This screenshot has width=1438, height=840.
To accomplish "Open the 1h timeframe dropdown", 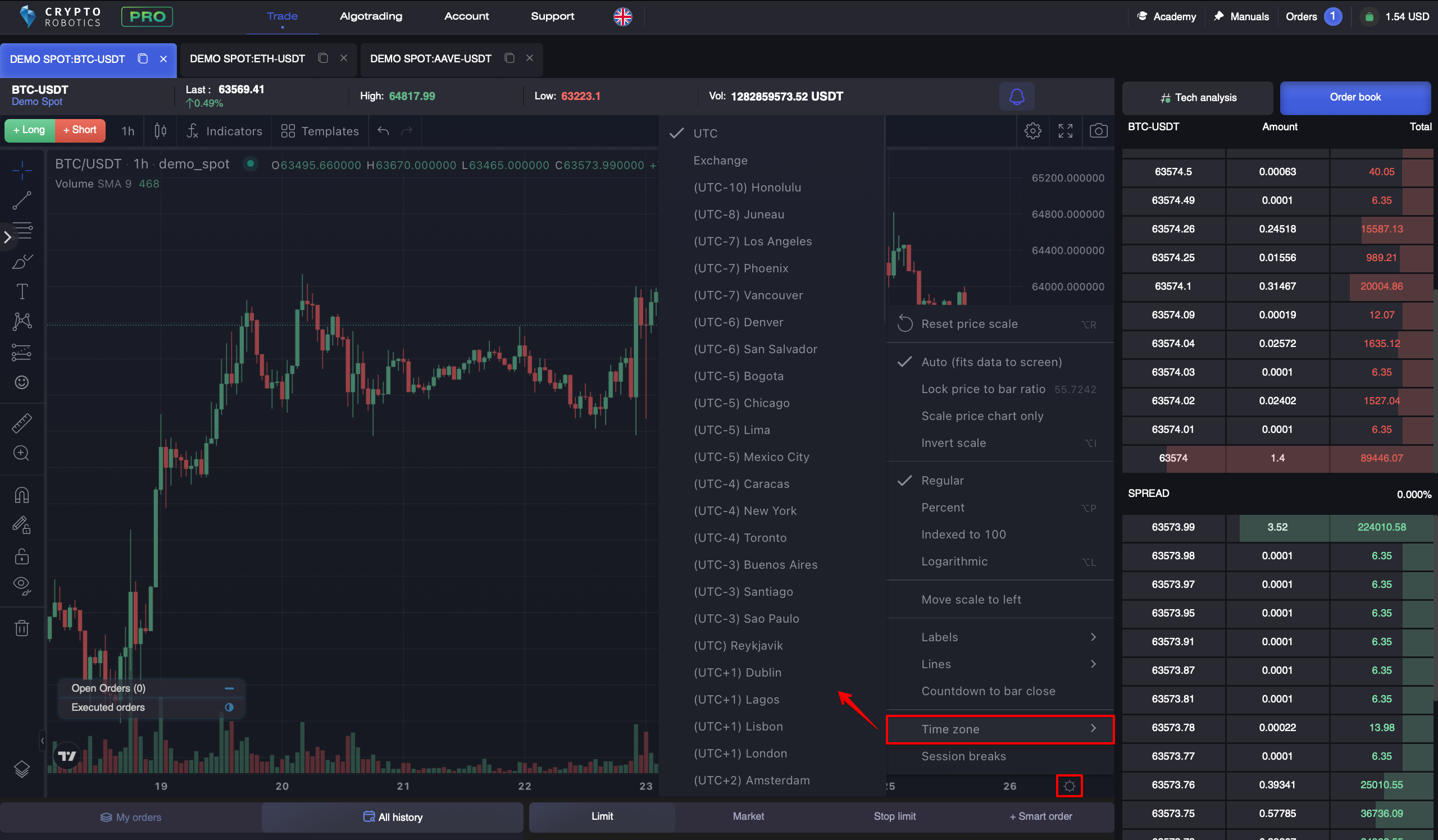I will coord(128,131).
